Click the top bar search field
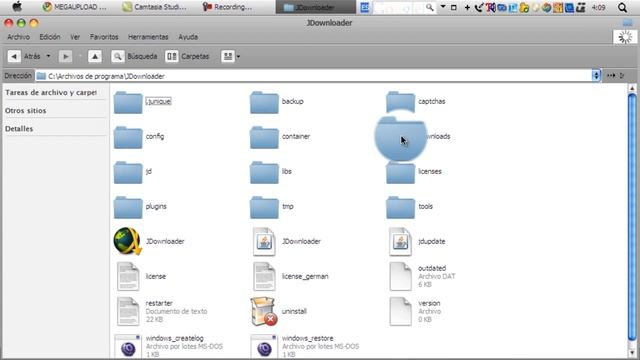The image size is (640, 360). point(403,7)
